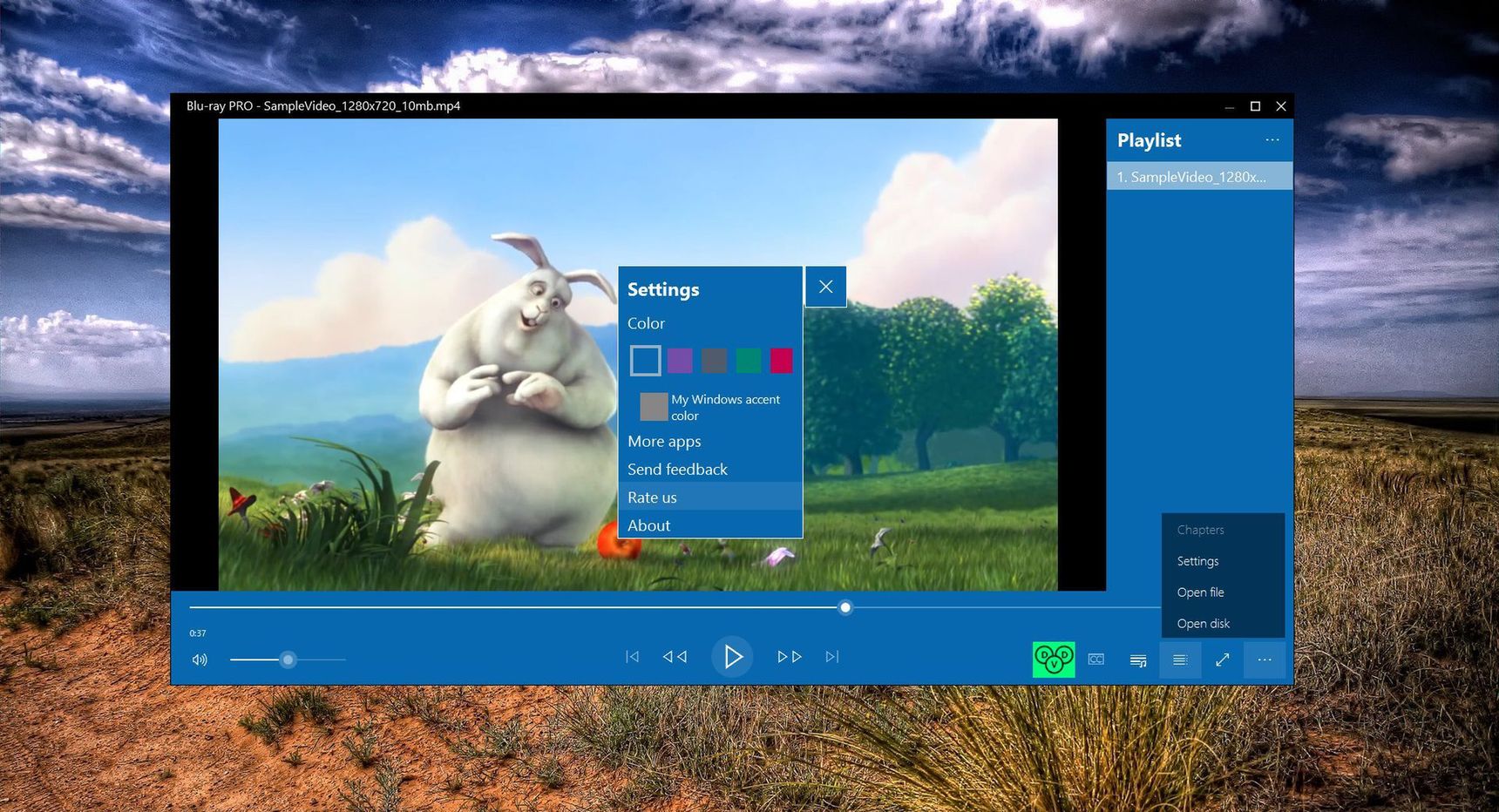Toggle closed captions (CC) icon
Viewport: 1499px width, 812px height.
tap(1096, 660)
